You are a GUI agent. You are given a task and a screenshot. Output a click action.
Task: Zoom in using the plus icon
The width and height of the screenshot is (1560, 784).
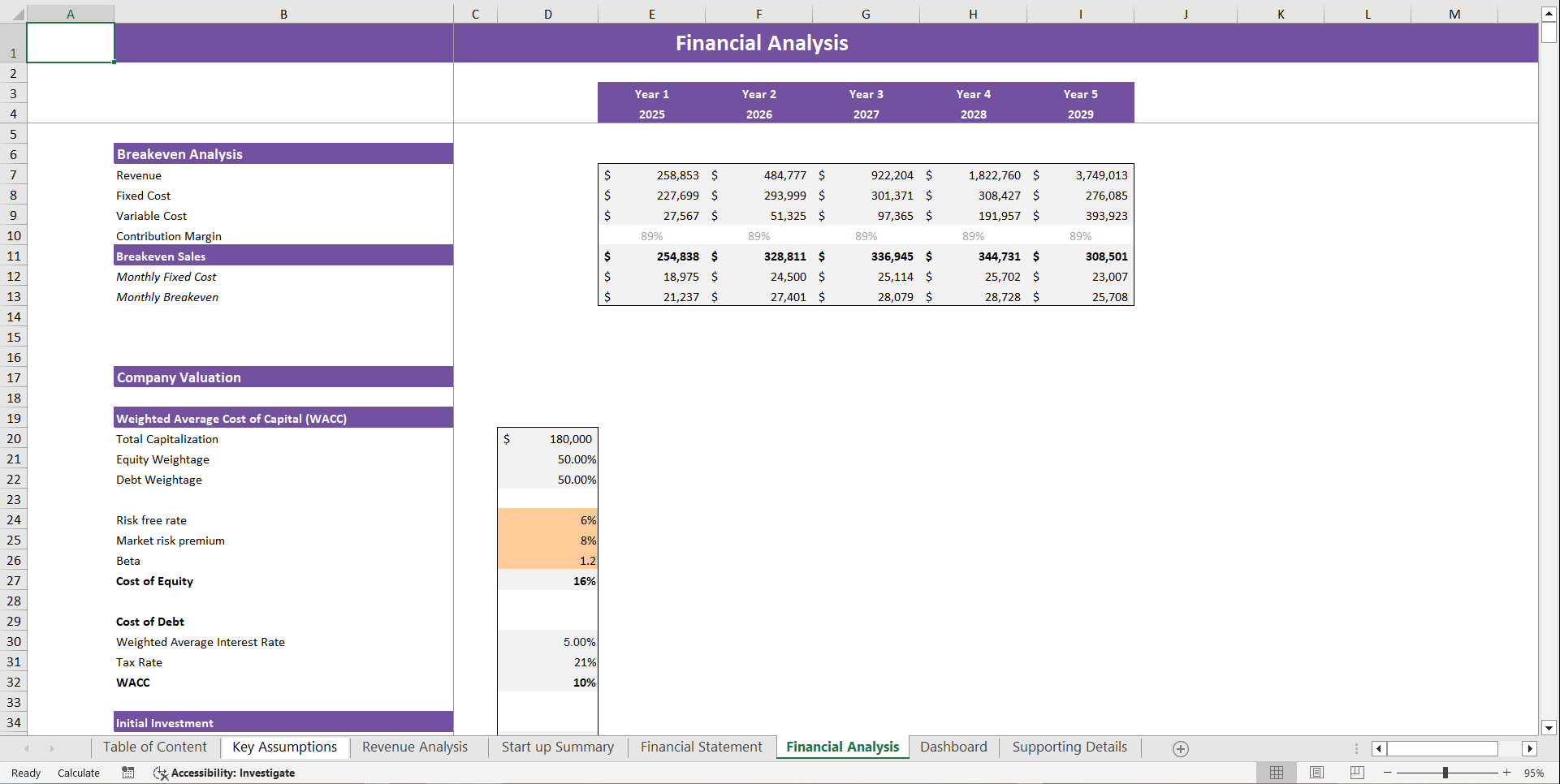(1508, 773)
